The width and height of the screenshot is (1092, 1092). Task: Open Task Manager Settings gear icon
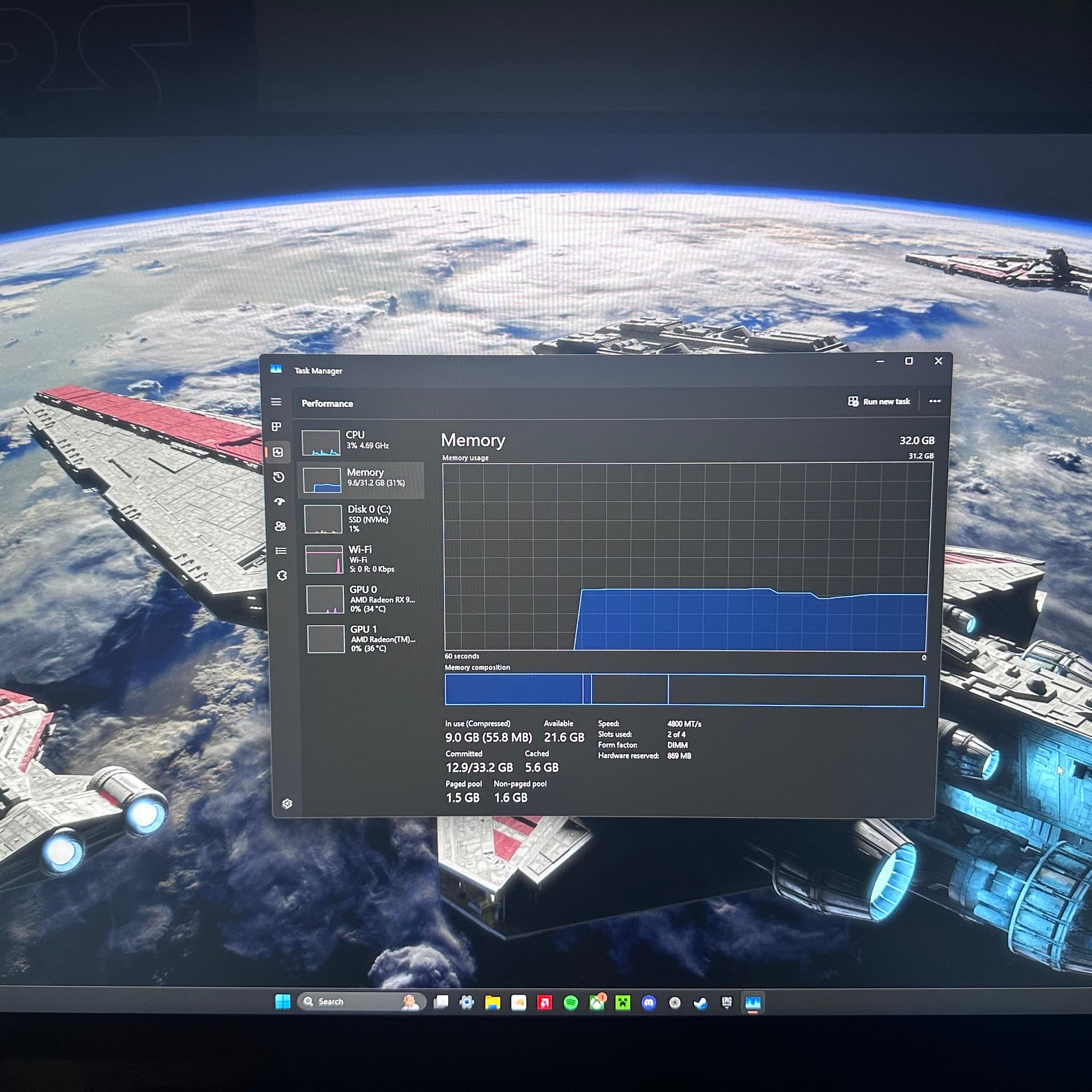click(x=287, y=803)
